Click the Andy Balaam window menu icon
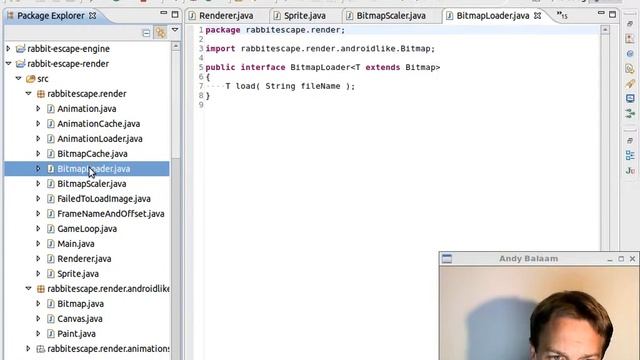640x360 pixels. coord(447,259)
